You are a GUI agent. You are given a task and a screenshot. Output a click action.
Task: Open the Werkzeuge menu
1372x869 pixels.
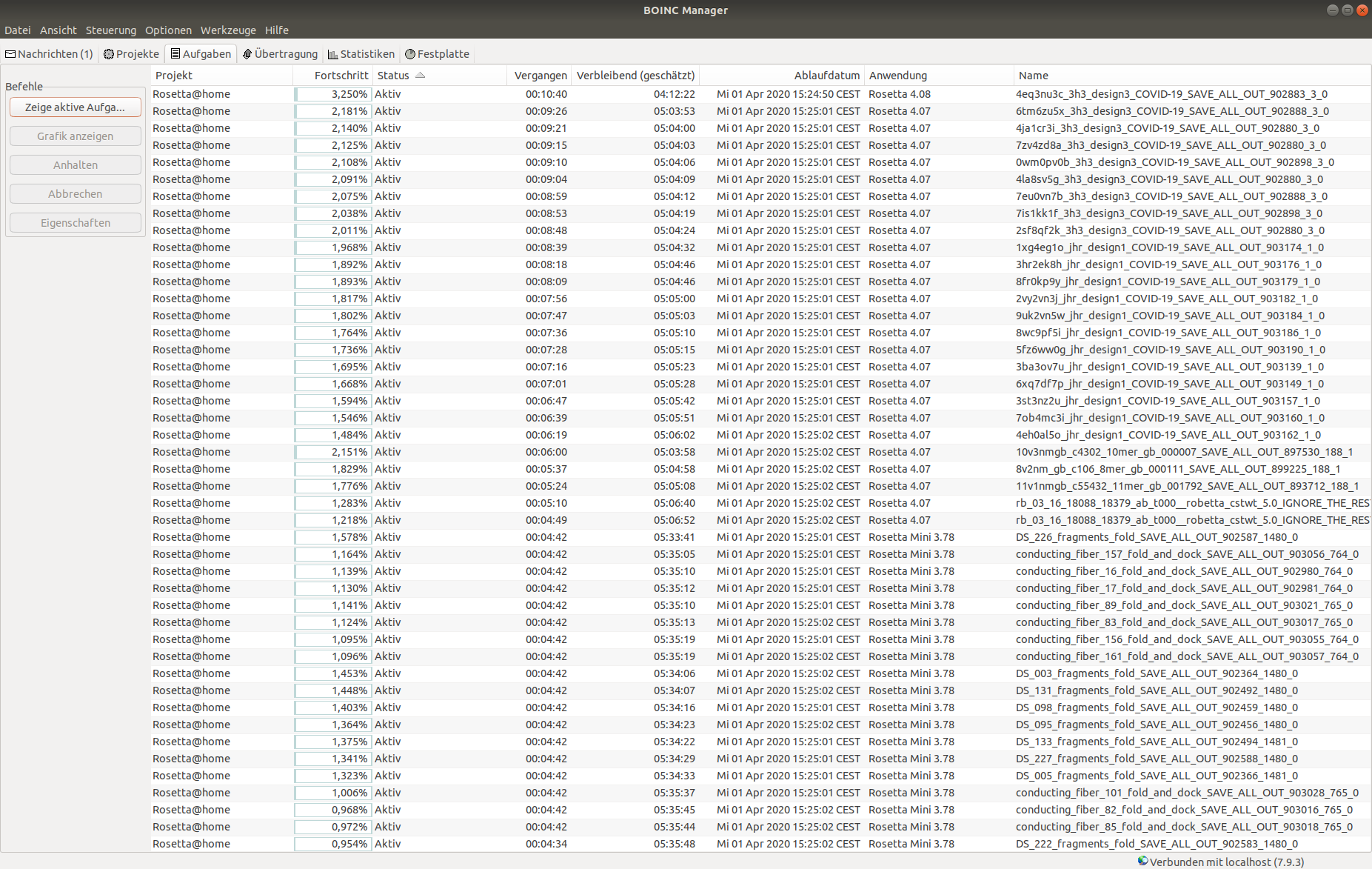[x=228, y=30]
